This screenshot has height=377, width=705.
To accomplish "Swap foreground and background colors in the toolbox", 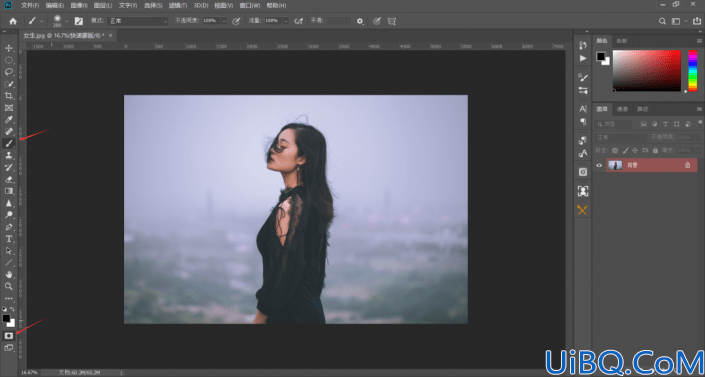I will pyautogui.click(x=13, y=310).
